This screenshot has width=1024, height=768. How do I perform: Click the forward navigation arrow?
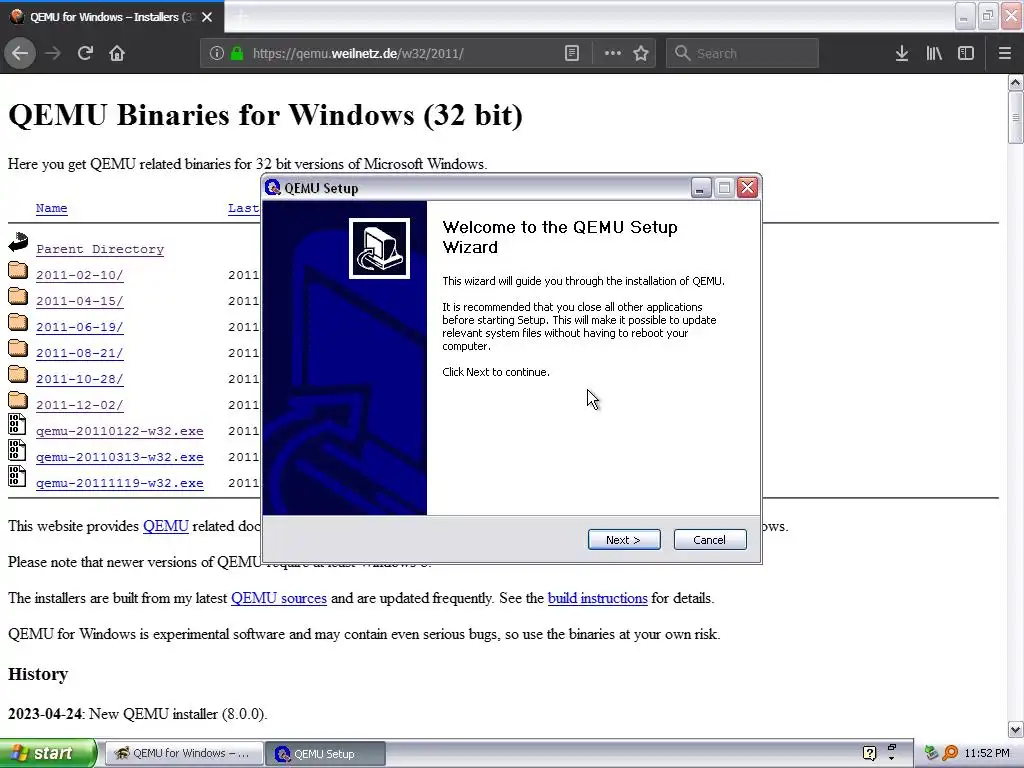coord(53,53)
